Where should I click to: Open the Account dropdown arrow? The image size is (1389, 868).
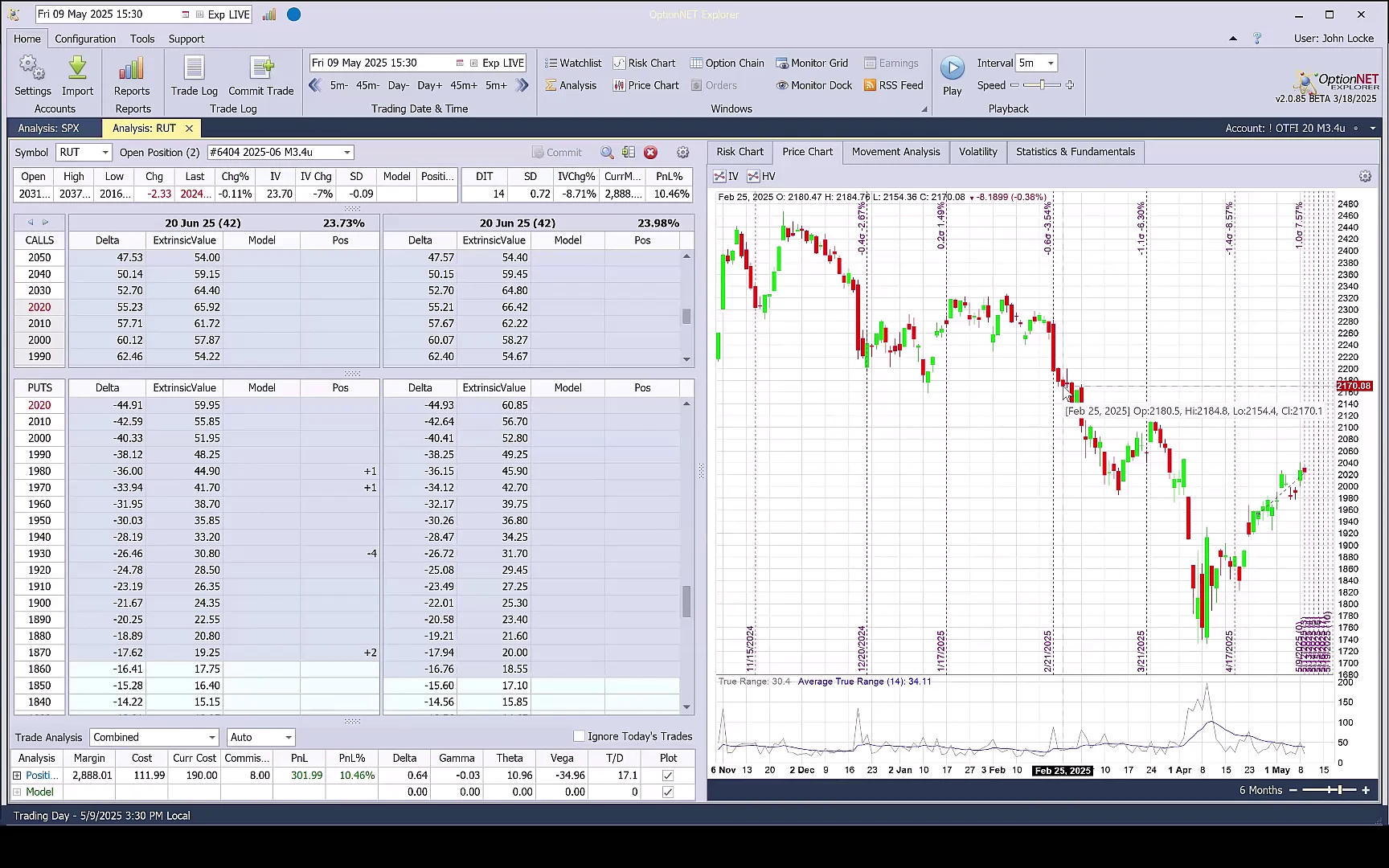pos(1373,129)
